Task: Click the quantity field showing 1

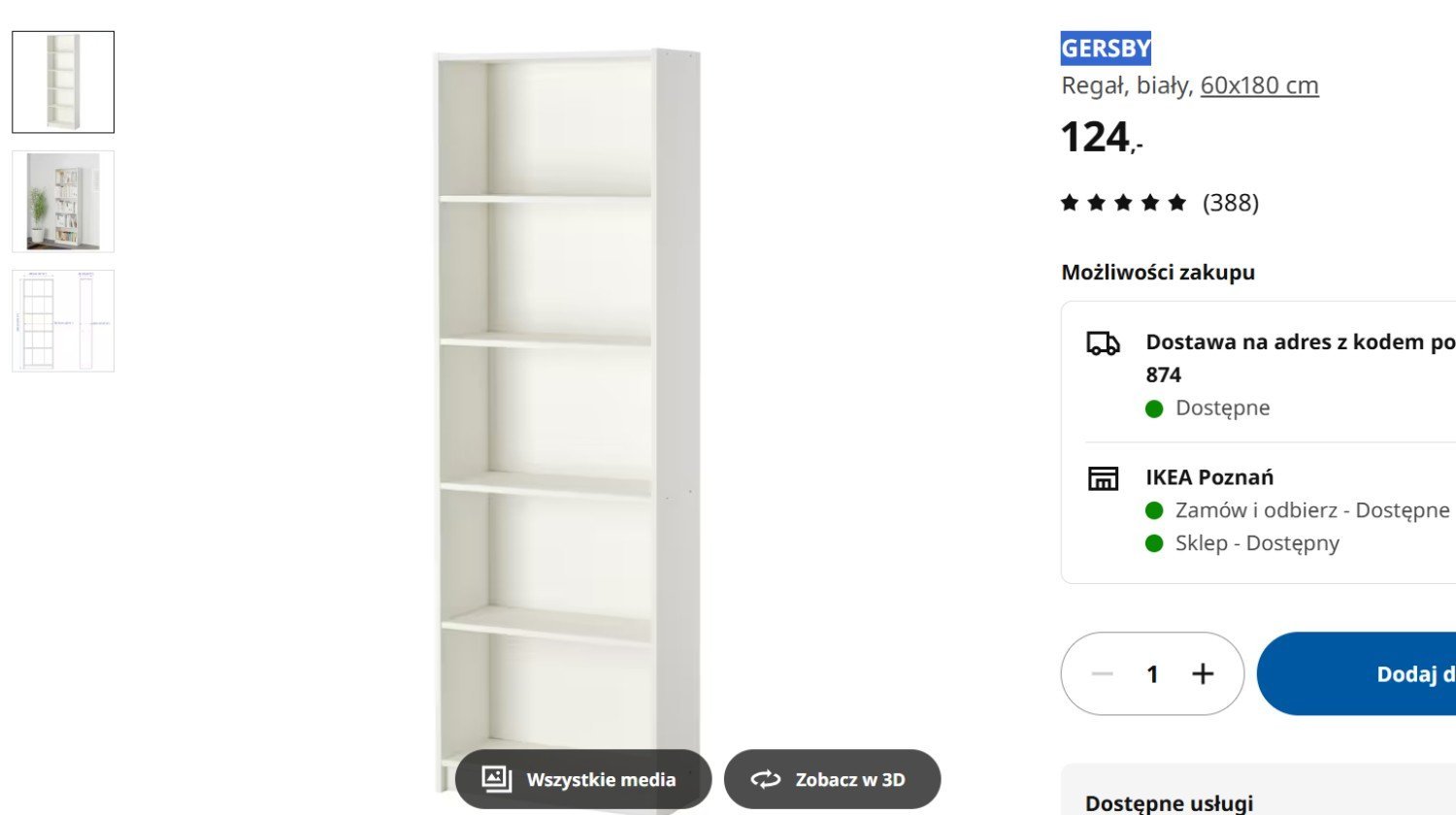Action: click(1152, 673)
